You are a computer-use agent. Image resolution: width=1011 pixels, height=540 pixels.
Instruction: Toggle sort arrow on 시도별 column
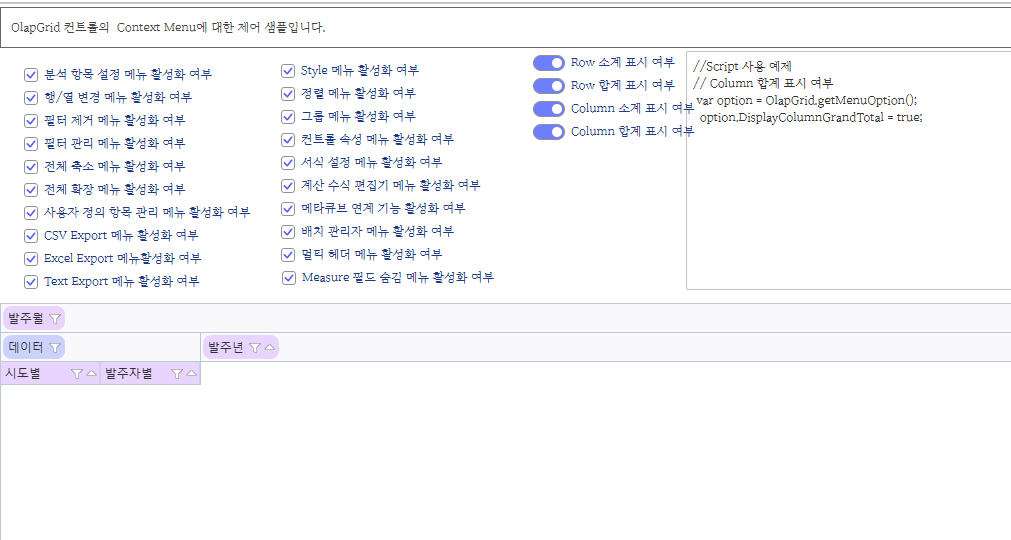pos(91,373)
